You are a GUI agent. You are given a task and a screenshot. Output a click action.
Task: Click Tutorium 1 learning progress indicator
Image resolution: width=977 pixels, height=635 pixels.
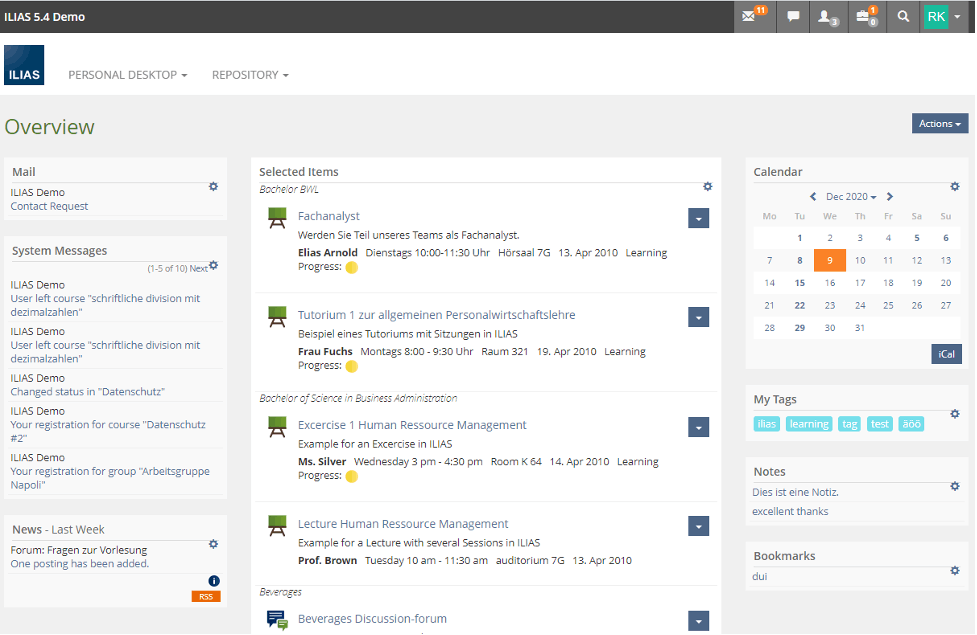pyautogui.click(x=351, y=366)
